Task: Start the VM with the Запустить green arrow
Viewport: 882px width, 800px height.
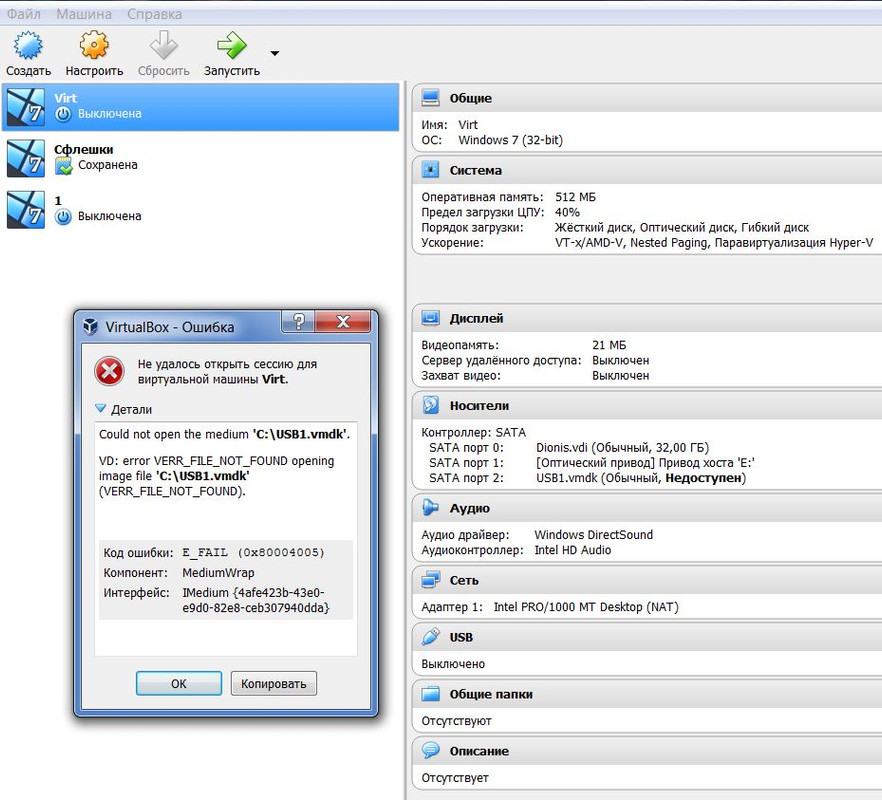Action: pos(232,46)
